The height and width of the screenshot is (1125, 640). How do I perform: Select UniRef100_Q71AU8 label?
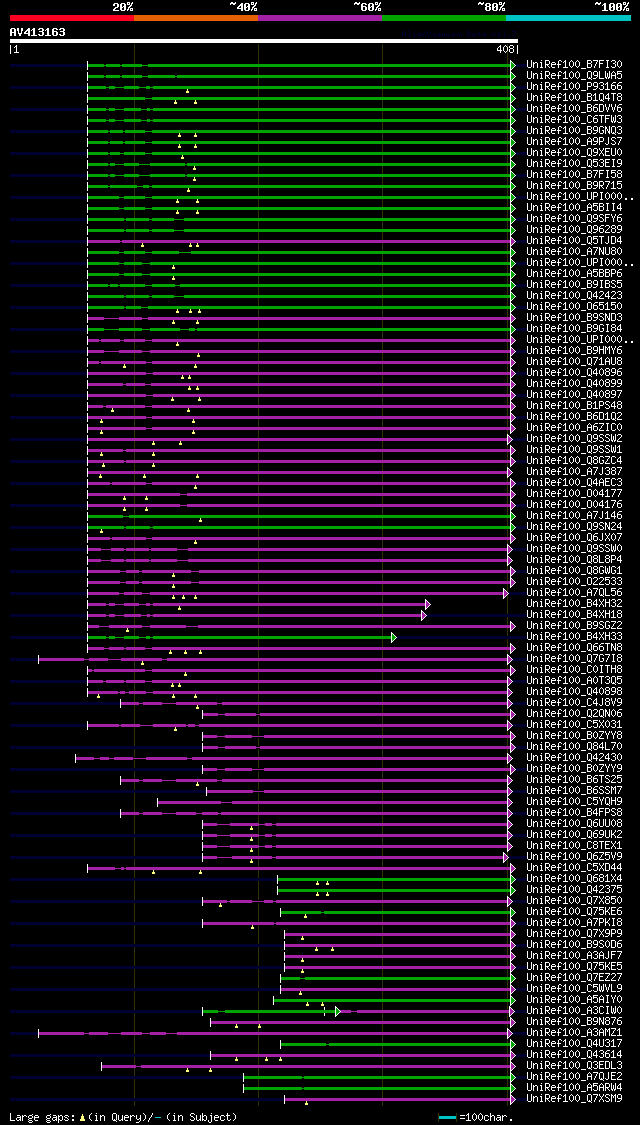point(574,362)
